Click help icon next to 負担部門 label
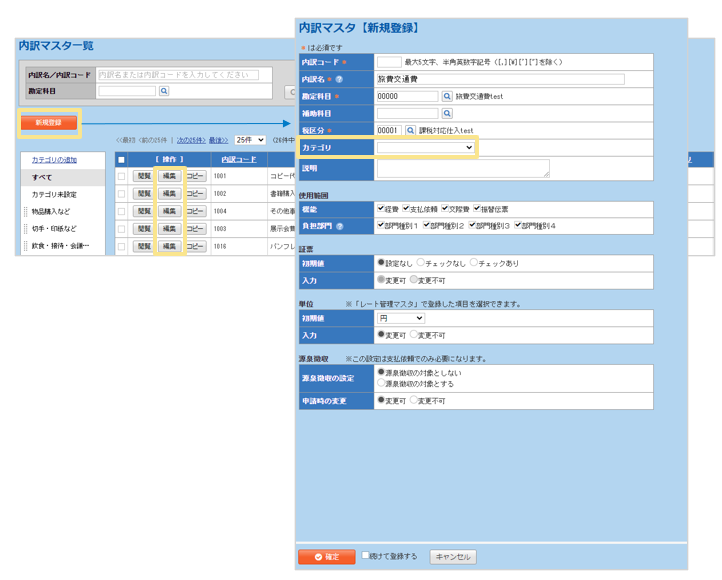Image resolution: width=722 pixels, height=580 pixels. pyautogui.click(x=341, y=227)
